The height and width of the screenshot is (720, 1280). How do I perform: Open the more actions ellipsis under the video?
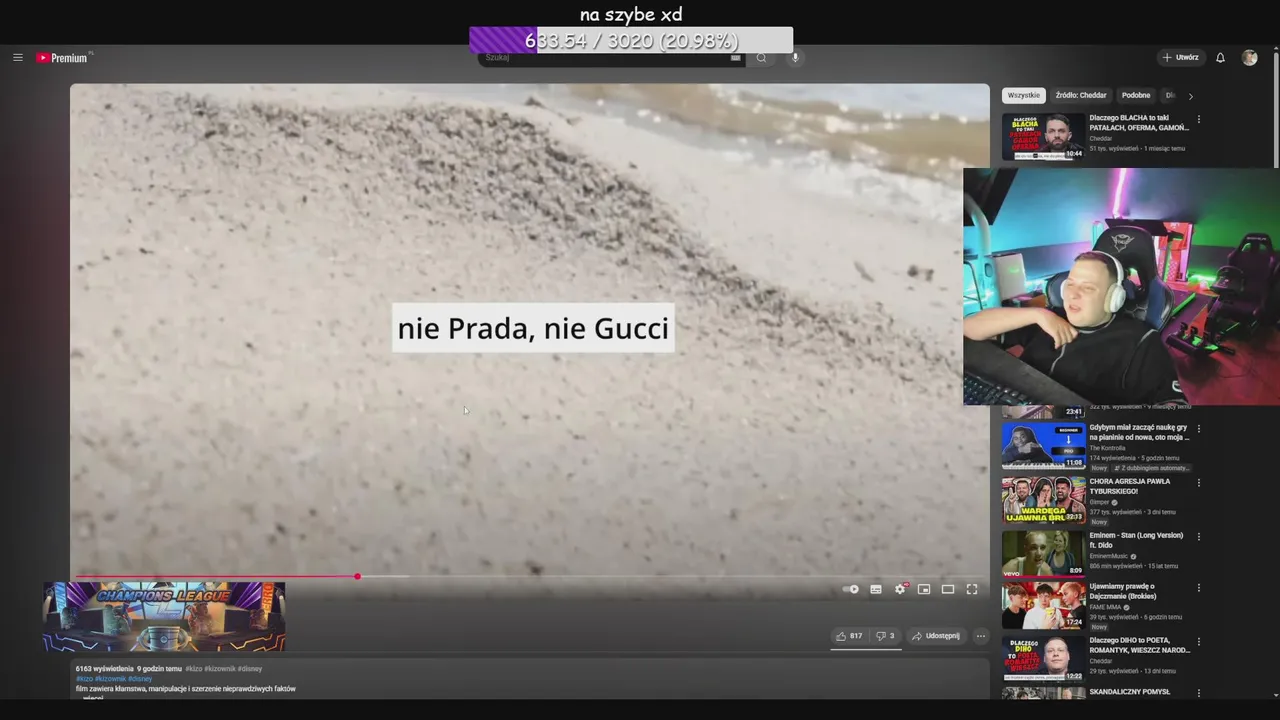(981, 636)
